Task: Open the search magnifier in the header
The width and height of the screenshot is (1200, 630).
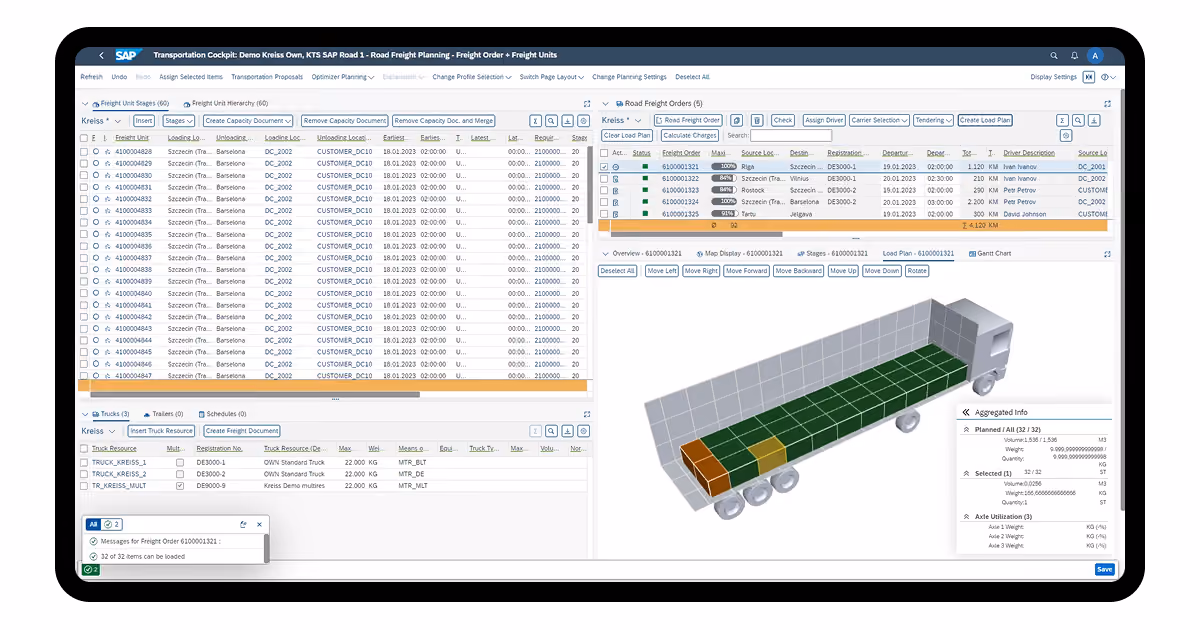Action: (1054, 56)
